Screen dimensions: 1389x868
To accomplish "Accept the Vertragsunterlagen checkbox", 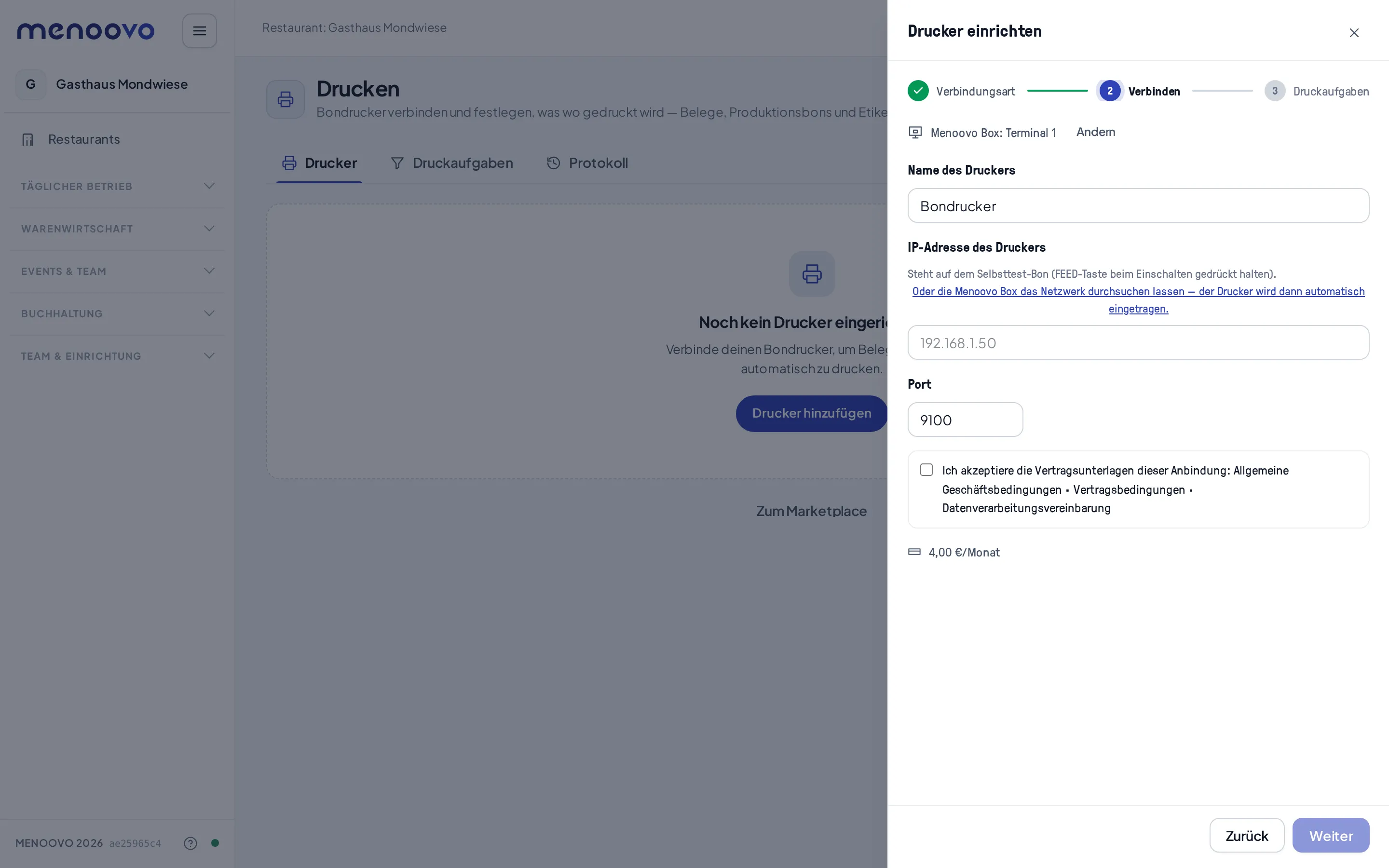I will [926, 470].
